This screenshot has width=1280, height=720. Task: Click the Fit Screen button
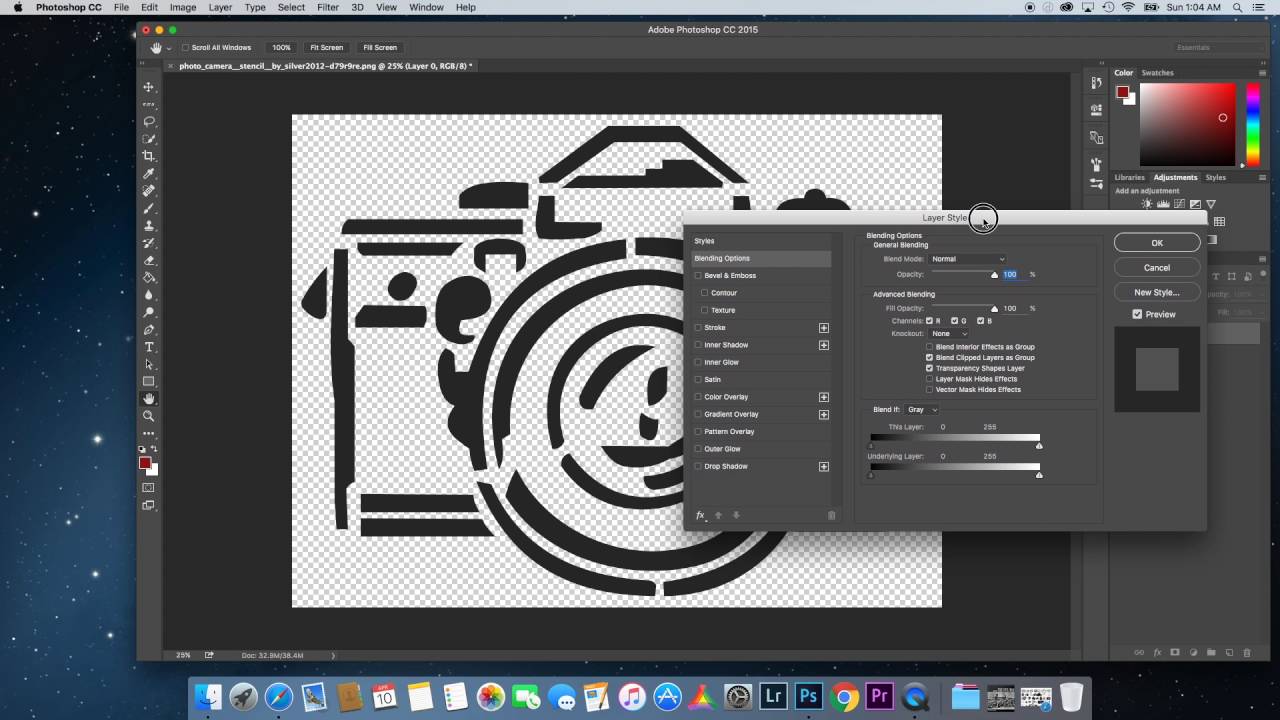pos(326,48)
